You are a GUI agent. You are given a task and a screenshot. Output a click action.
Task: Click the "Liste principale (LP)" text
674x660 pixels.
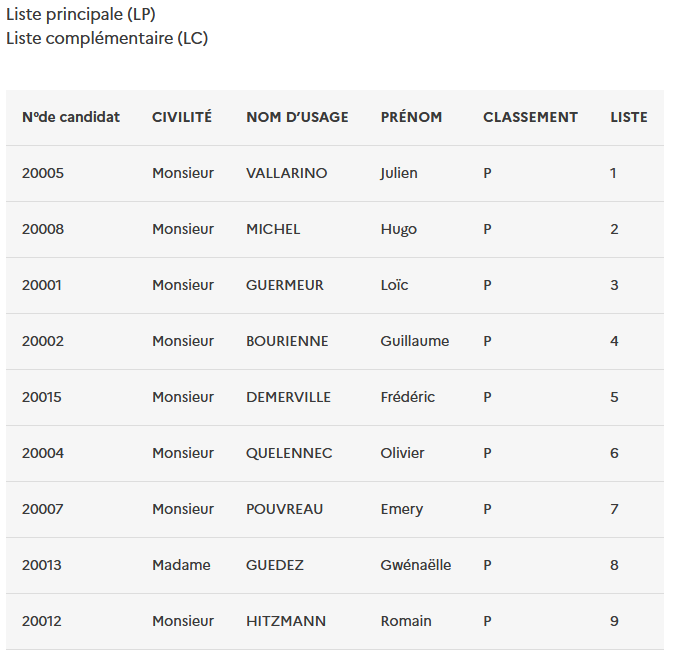[81, 14]
